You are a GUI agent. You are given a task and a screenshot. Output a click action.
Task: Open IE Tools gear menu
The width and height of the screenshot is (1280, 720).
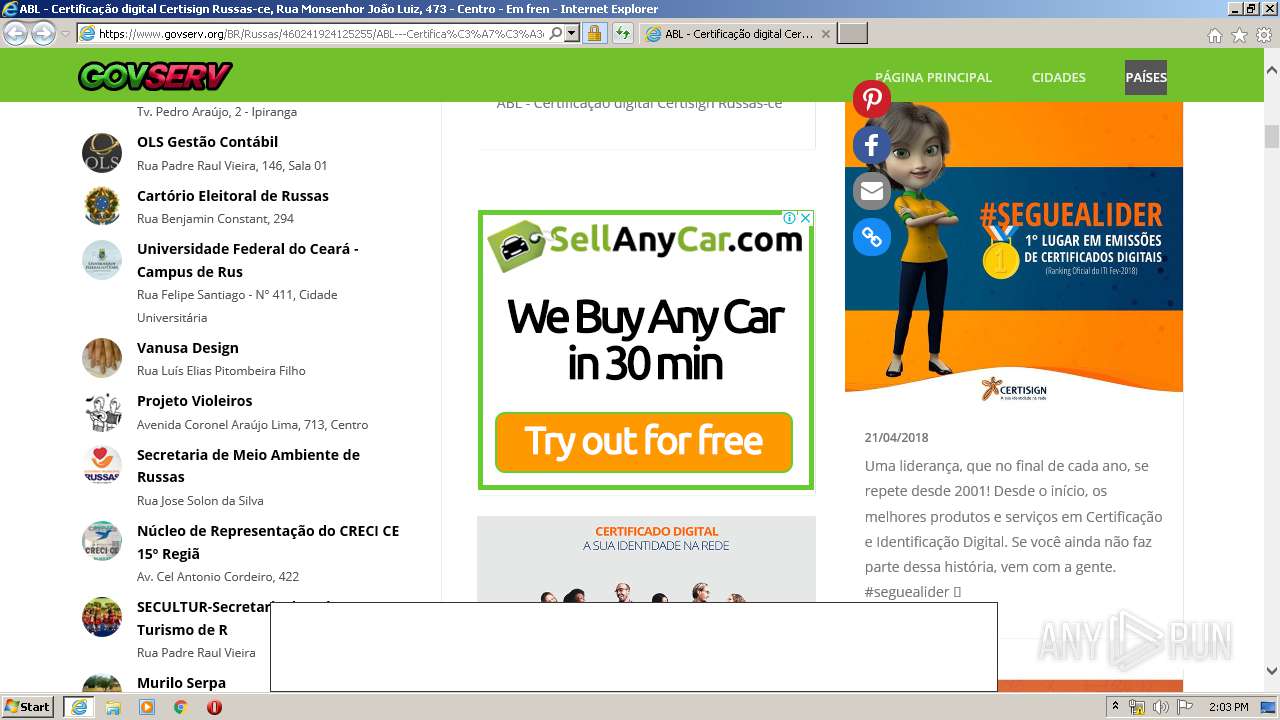pyautogui.click(x=1263, y=35)
